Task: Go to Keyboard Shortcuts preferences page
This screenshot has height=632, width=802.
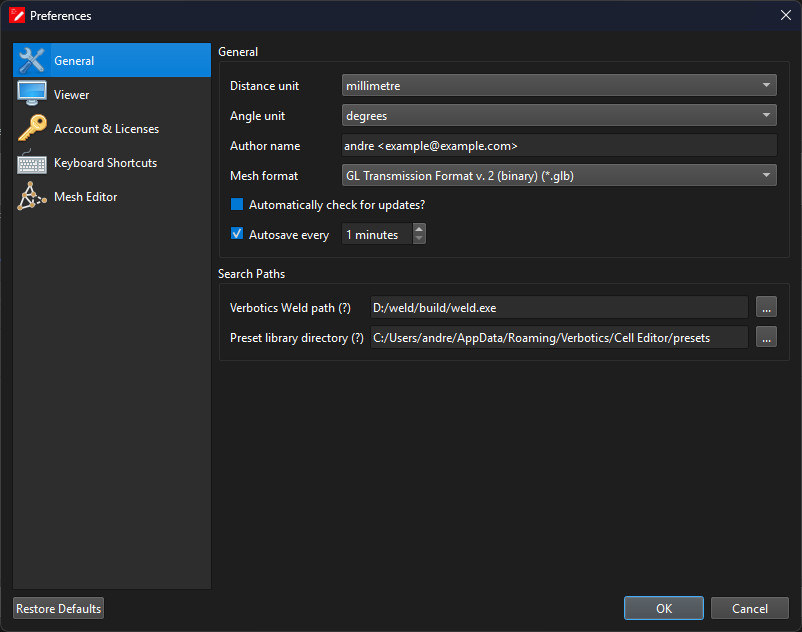Action: coord(112,163)
